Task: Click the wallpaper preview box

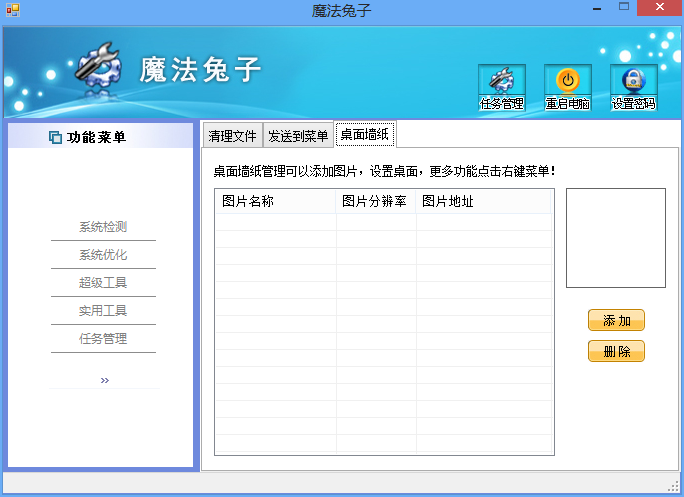Action: pos(616,238)
